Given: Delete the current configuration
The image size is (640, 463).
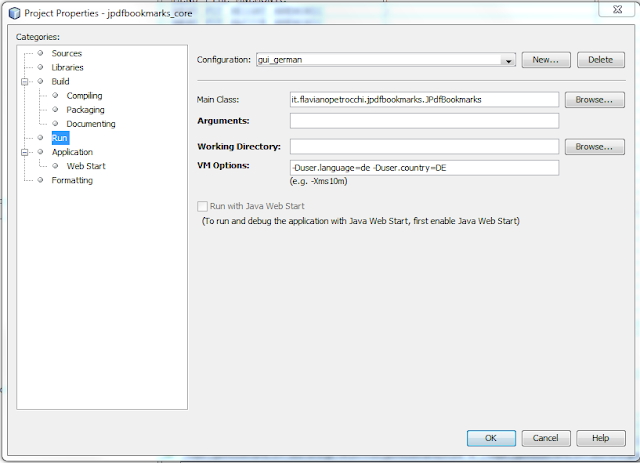Looking at the screenshot, I should click(600, 60).
